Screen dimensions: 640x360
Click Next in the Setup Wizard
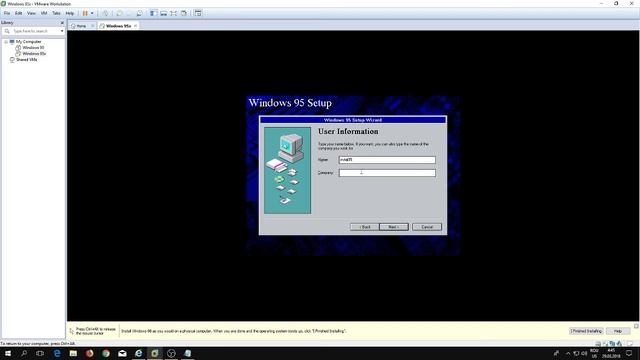[393, 227]
